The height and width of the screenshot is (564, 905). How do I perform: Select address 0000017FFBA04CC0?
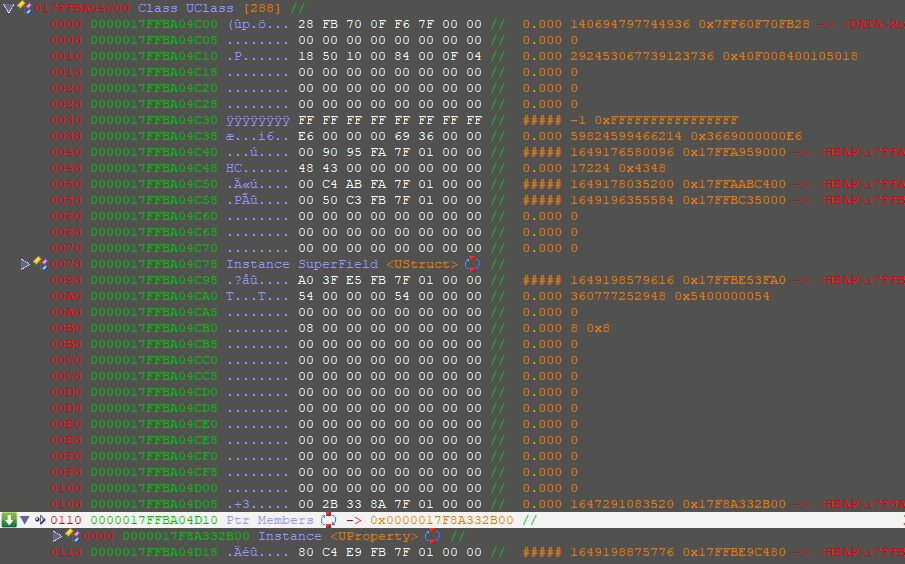pos(154,360)
